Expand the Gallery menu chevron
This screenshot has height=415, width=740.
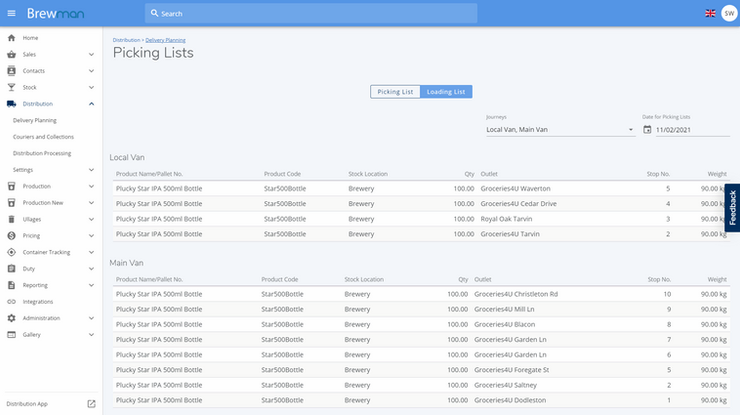coord(92,335)
